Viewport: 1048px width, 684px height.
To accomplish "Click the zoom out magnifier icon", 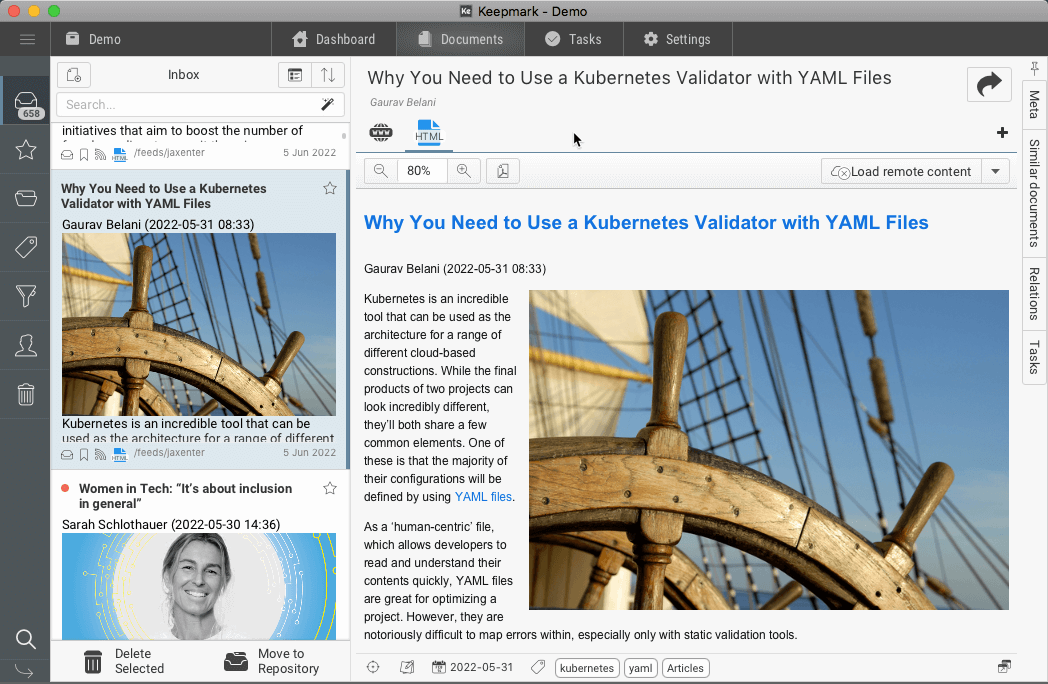I will pos(381,171).
